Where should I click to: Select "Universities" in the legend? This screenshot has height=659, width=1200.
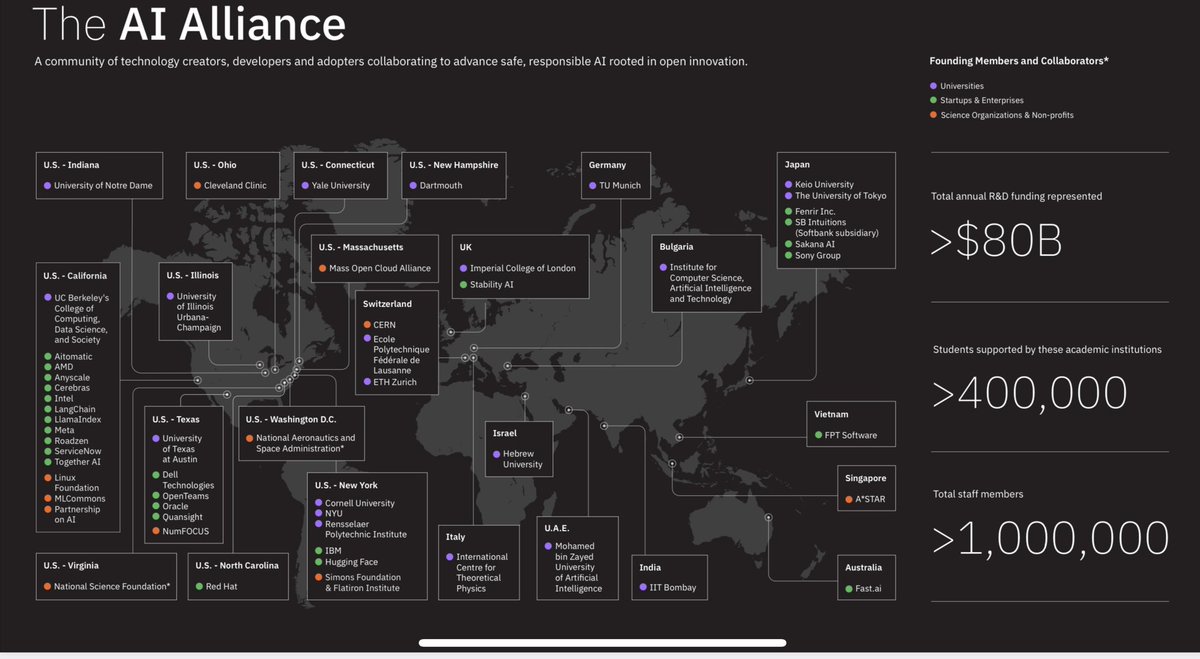tap(962, 86)
